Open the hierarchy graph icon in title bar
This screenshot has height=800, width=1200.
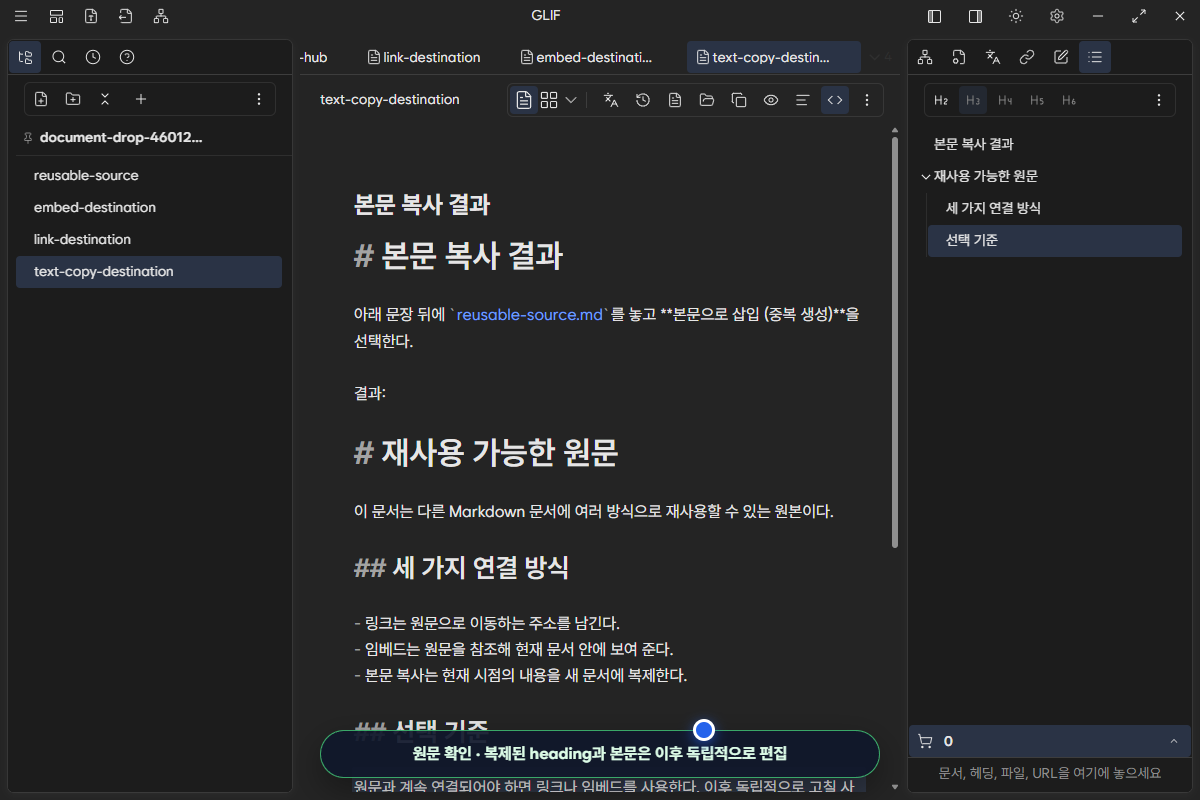point(161,16)
